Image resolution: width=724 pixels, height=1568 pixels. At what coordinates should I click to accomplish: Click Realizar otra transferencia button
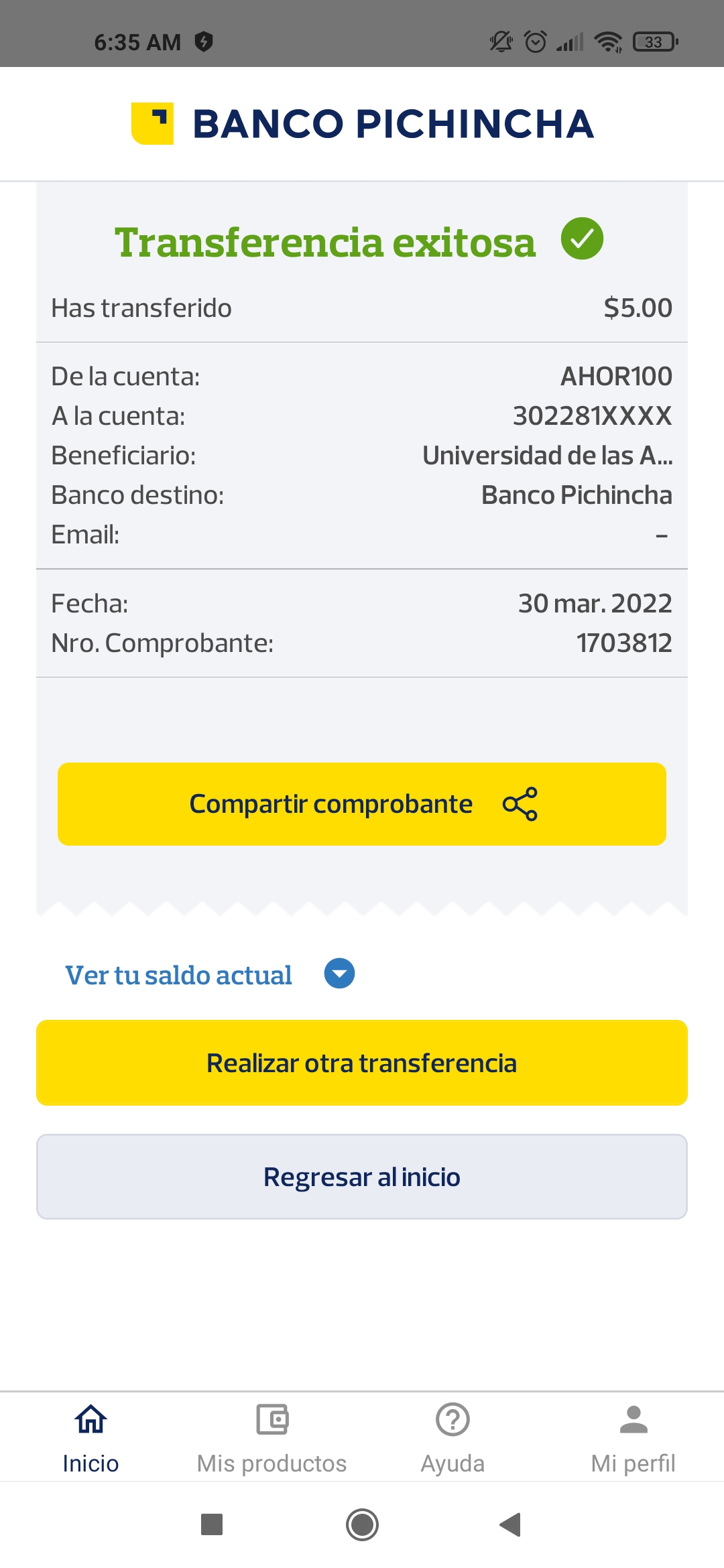tap(362, 1063)
